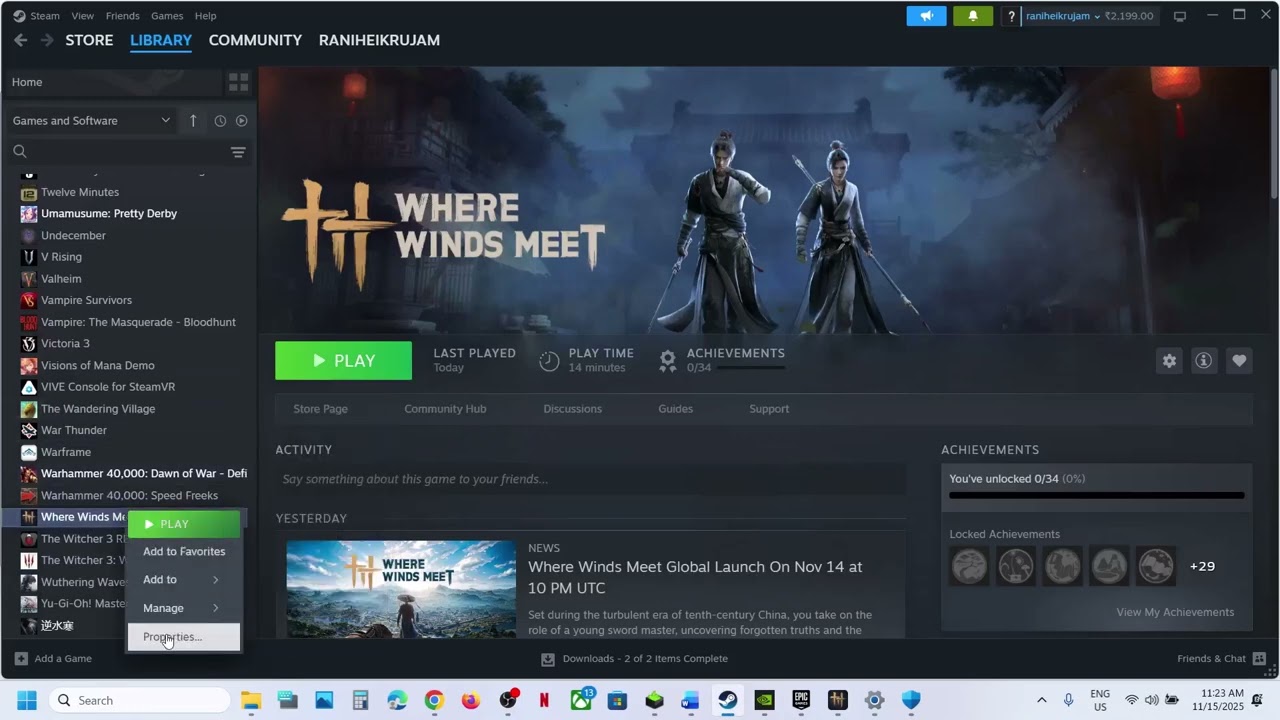Image resolution: width=1280 pixels, height=720 pixels.
Task: Favorite the game with heart icon
Action: click(1239, 361)
